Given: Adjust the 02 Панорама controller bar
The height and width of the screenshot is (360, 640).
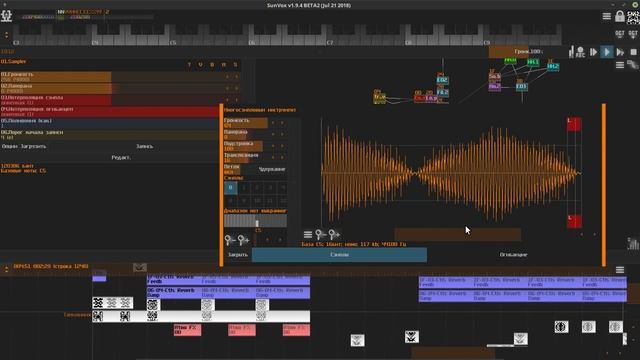Looking at the screenshot, I should click(x=120, y=88).
